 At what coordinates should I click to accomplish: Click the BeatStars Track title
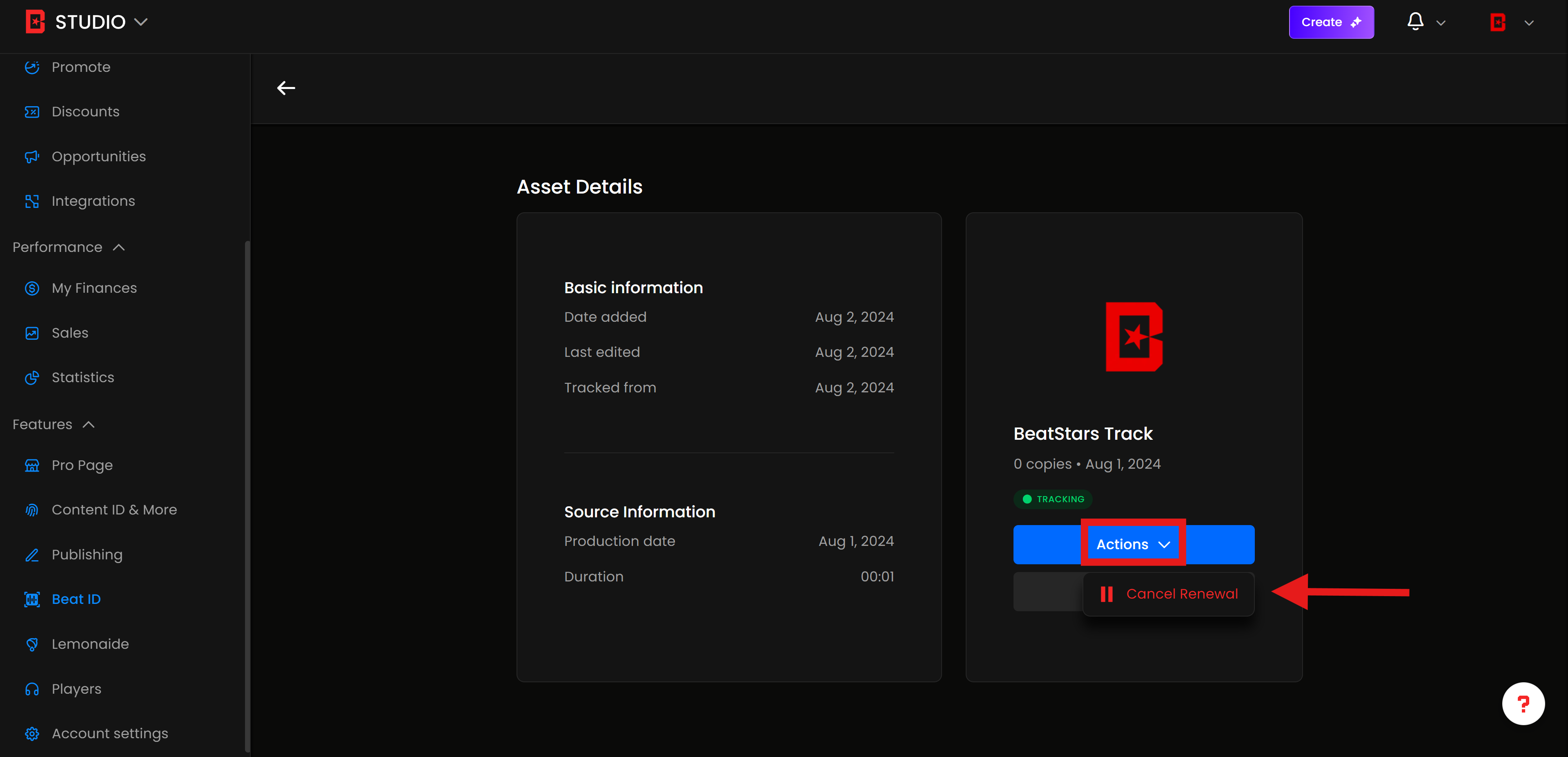coord(1083,434)
